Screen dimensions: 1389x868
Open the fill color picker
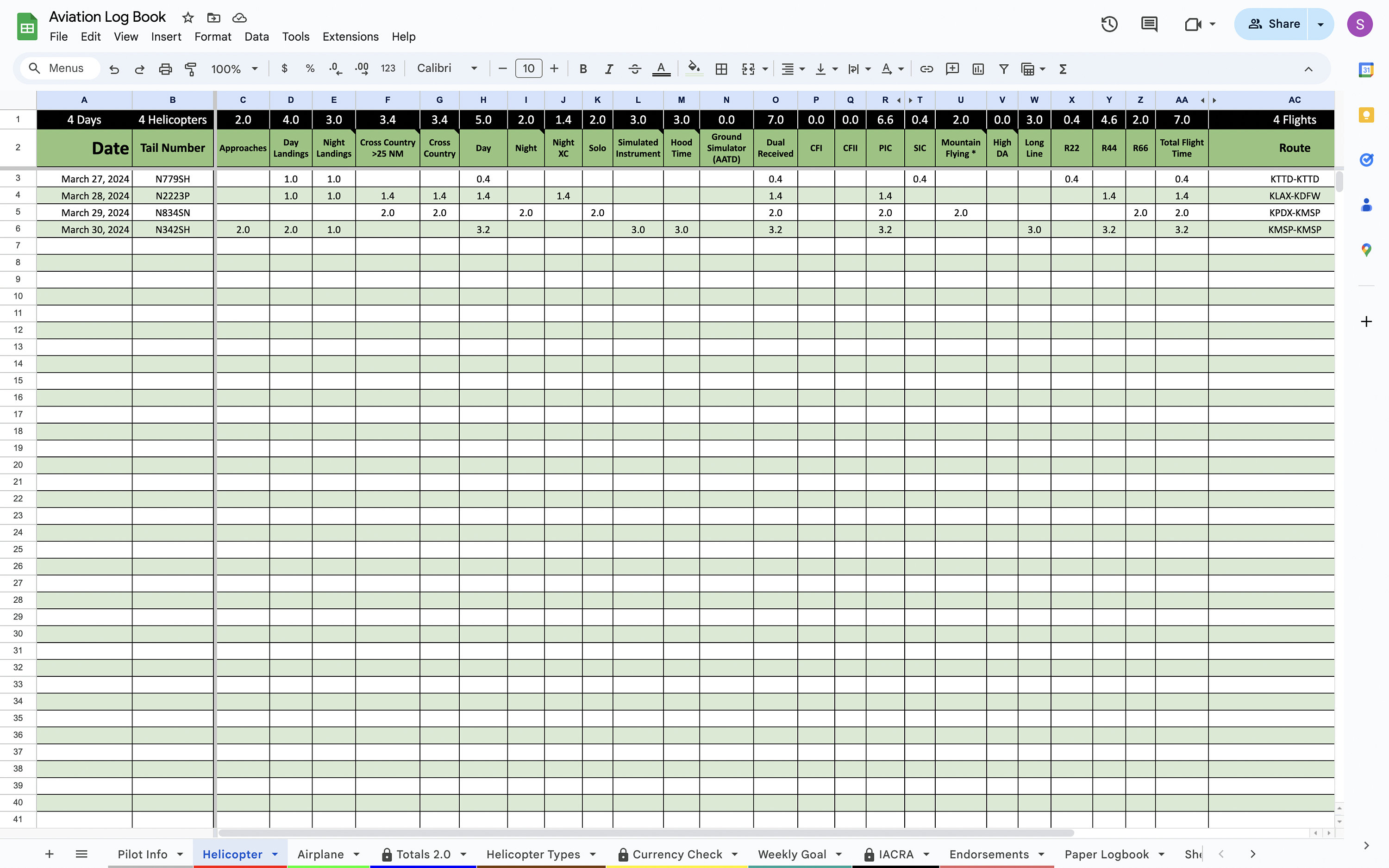694,69
